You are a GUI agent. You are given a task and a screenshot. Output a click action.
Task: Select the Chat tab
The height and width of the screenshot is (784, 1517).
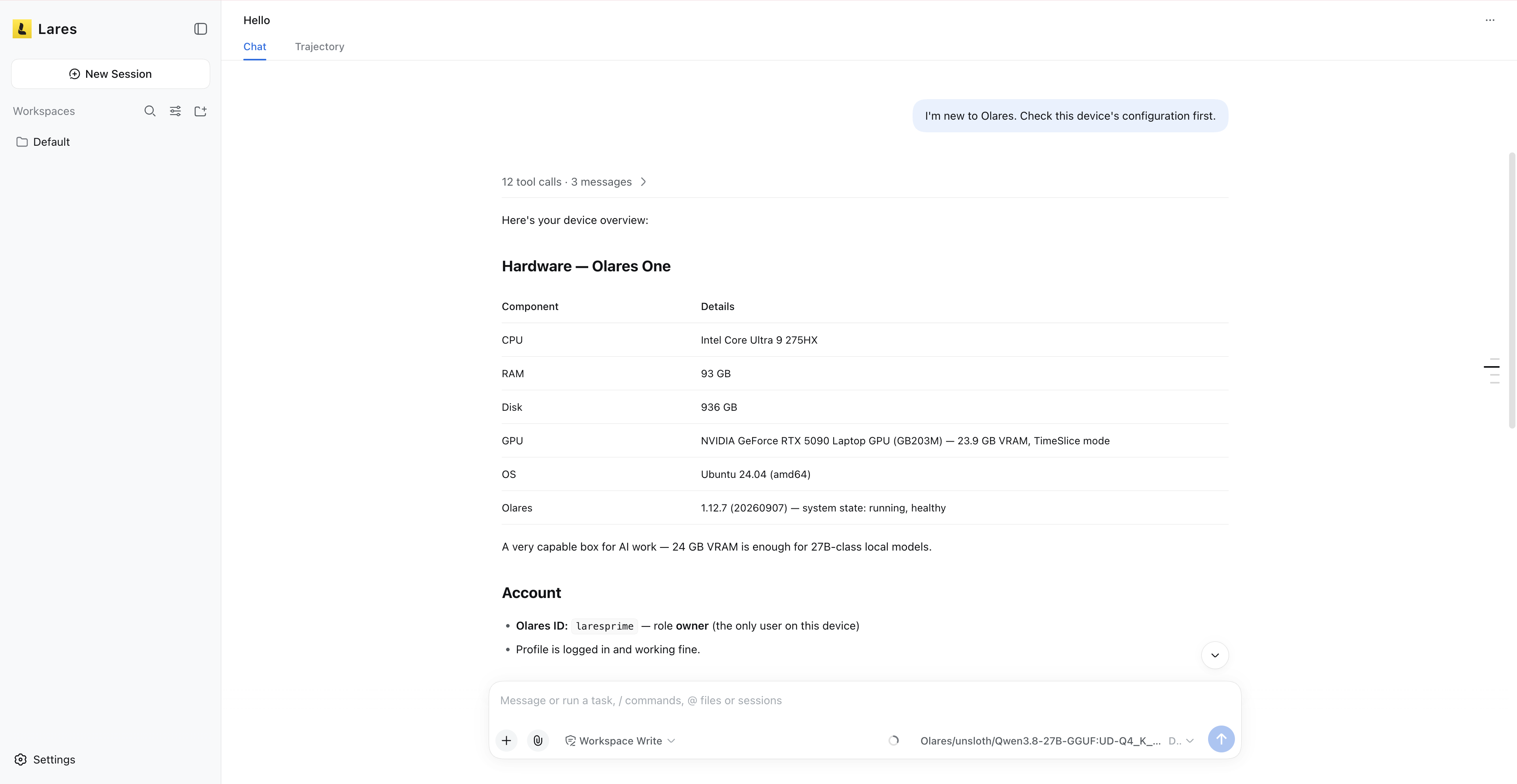(254, 47)
